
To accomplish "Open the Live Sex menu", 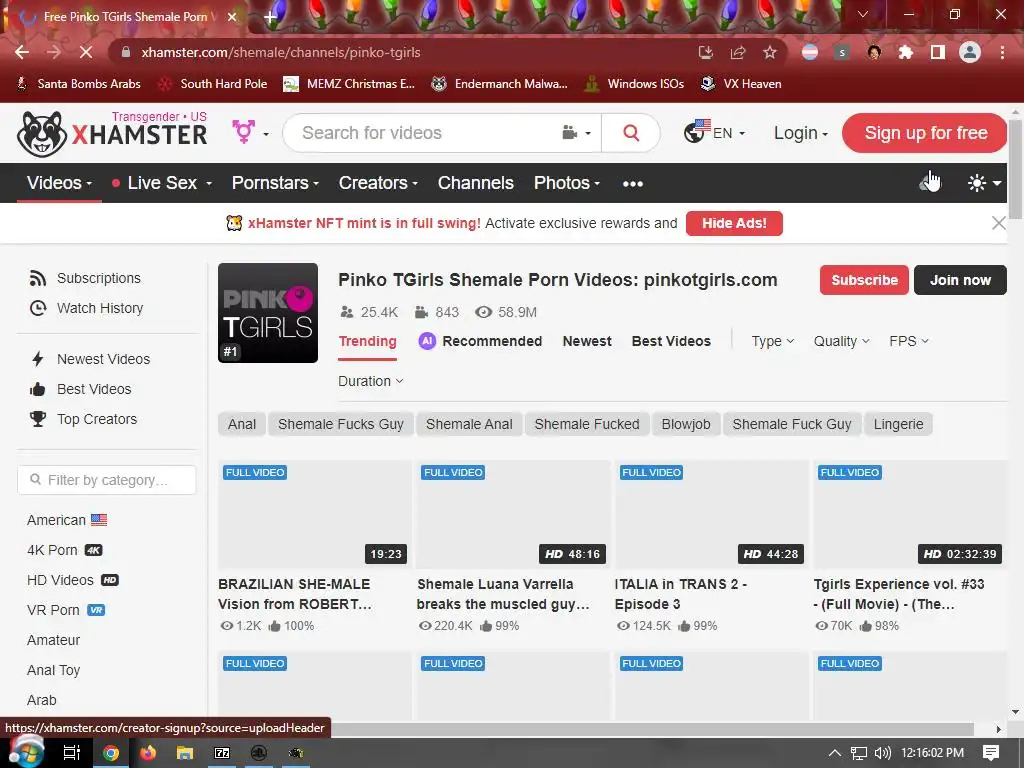I will [162, 183].
